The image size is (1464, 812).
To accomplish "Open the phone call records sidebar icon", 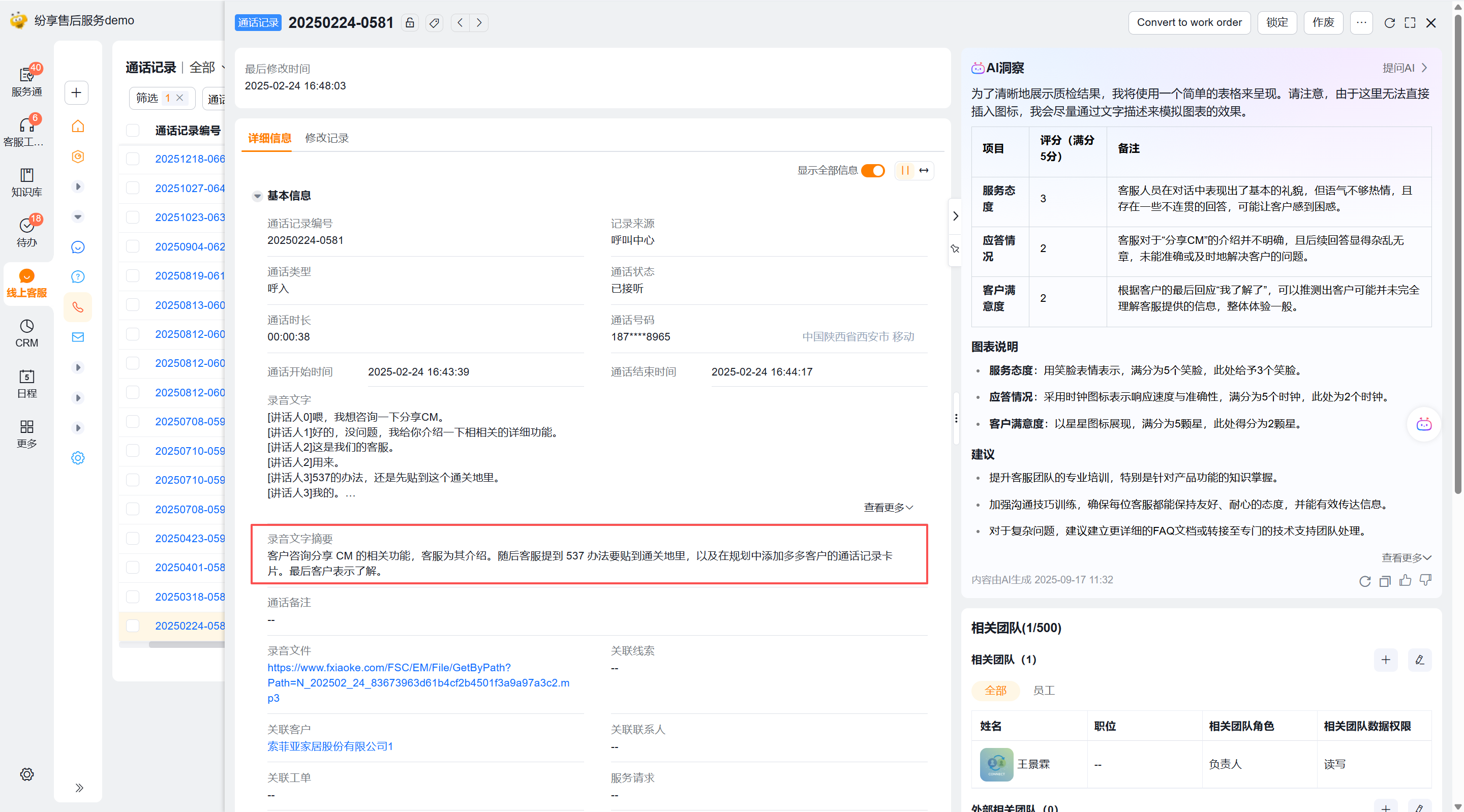I will click(78, 307).
